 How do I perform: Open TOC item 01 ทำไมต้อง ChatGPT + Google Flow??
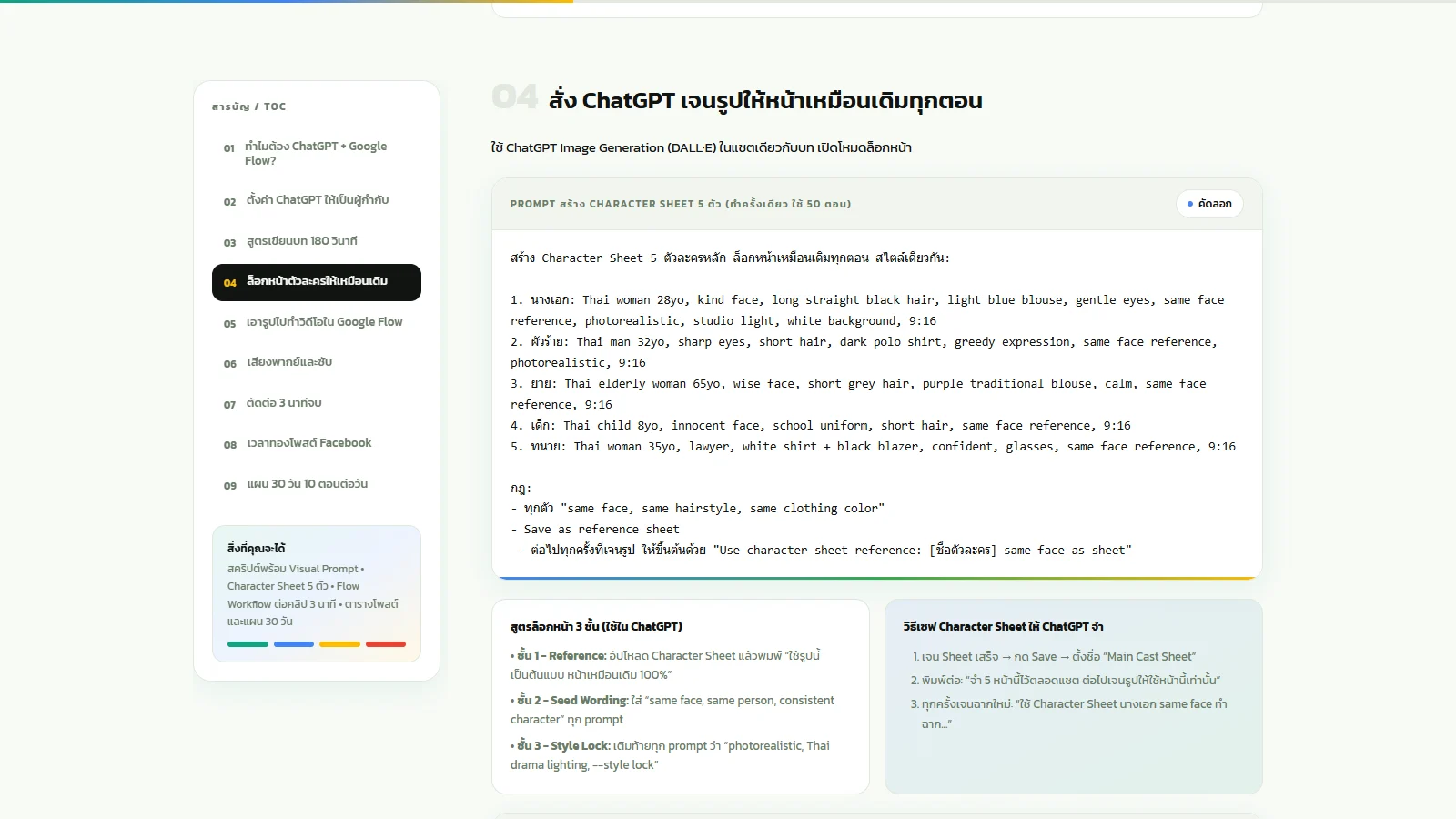click(x=317, y=153)
